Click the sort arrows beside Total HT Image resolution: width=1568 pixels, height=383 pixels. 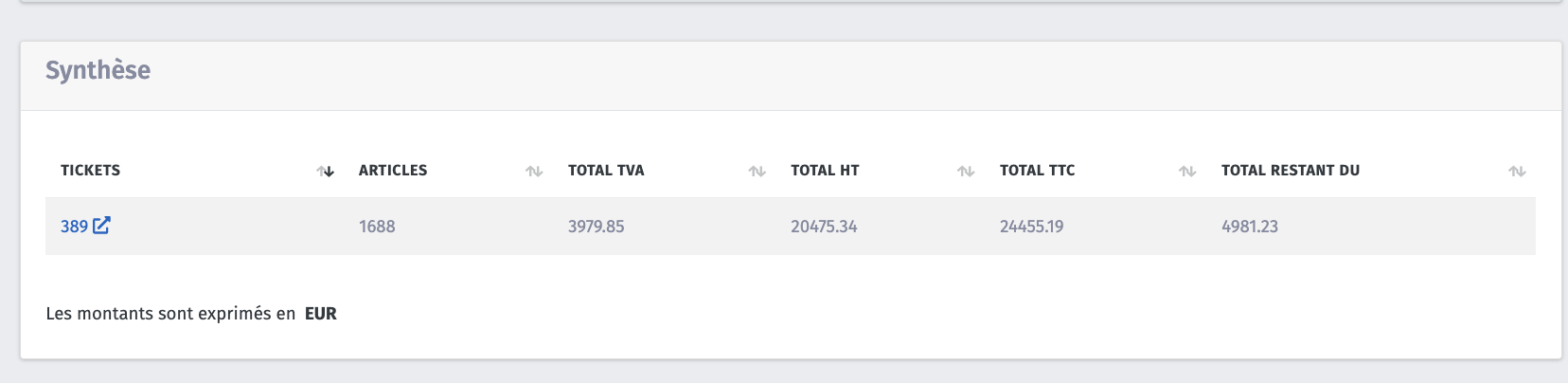[966, 172]
